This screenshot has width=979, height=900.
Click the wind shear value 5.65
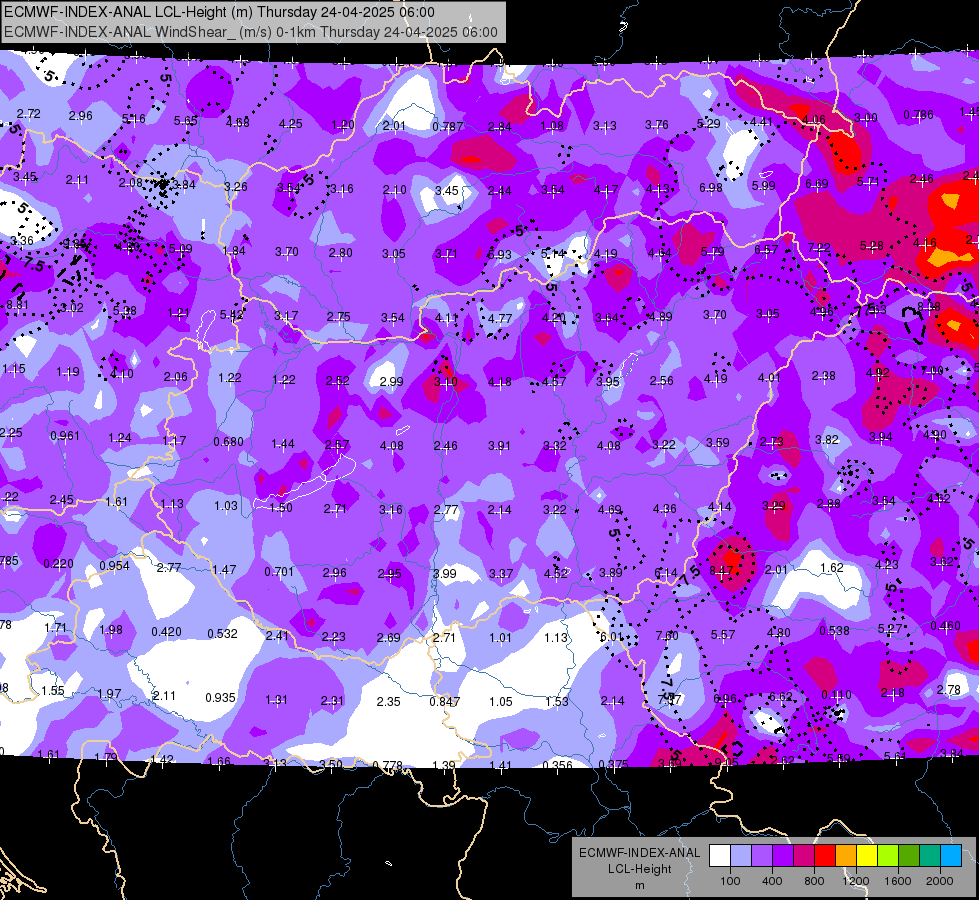click(186, 121)
